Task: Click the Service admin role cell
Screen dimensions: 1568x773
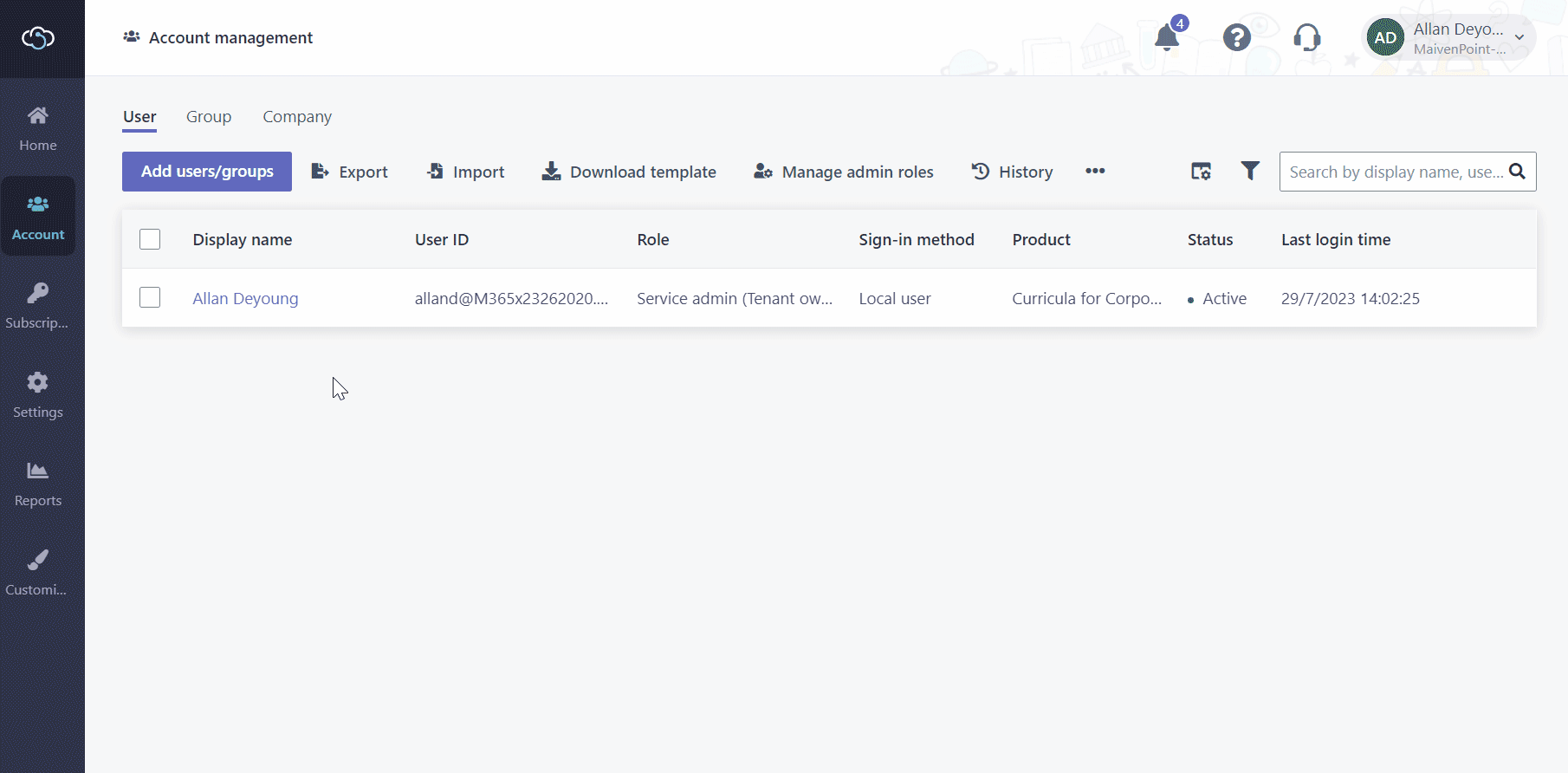Action: (735, 298)
